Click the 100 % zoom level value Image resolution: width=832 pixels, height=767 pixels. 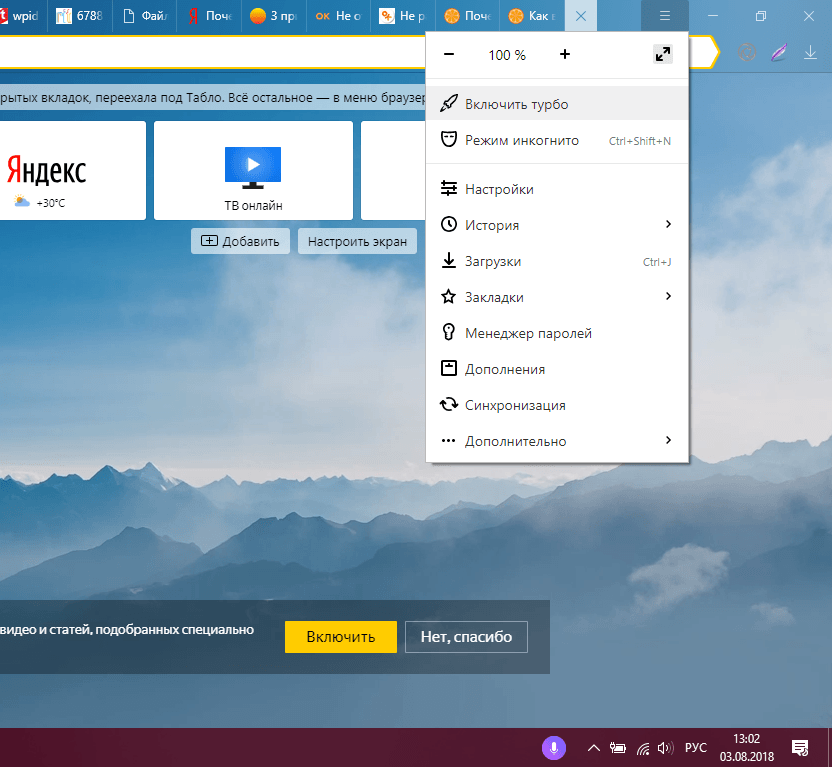507,55
